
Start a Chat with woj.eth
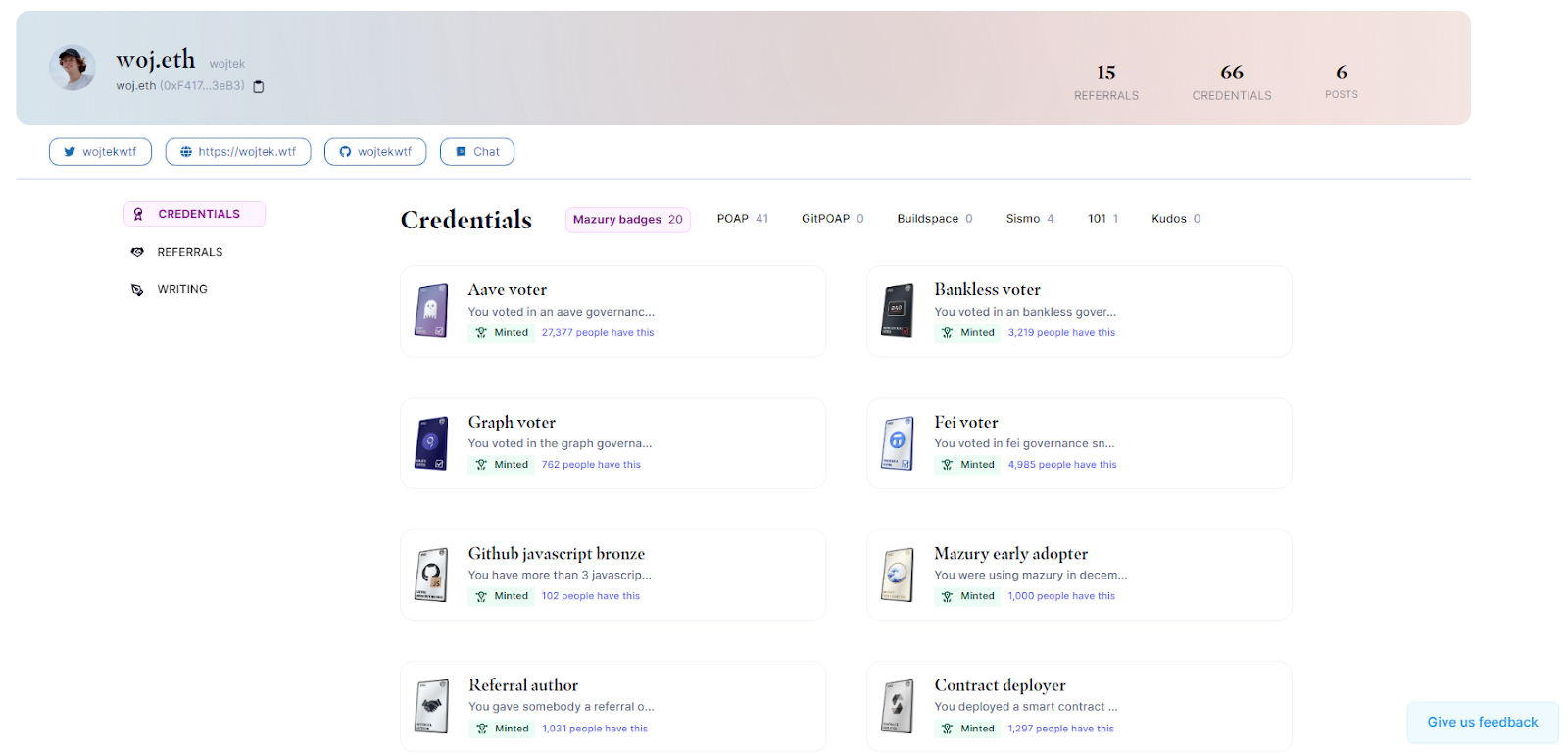tap(477, 152)
